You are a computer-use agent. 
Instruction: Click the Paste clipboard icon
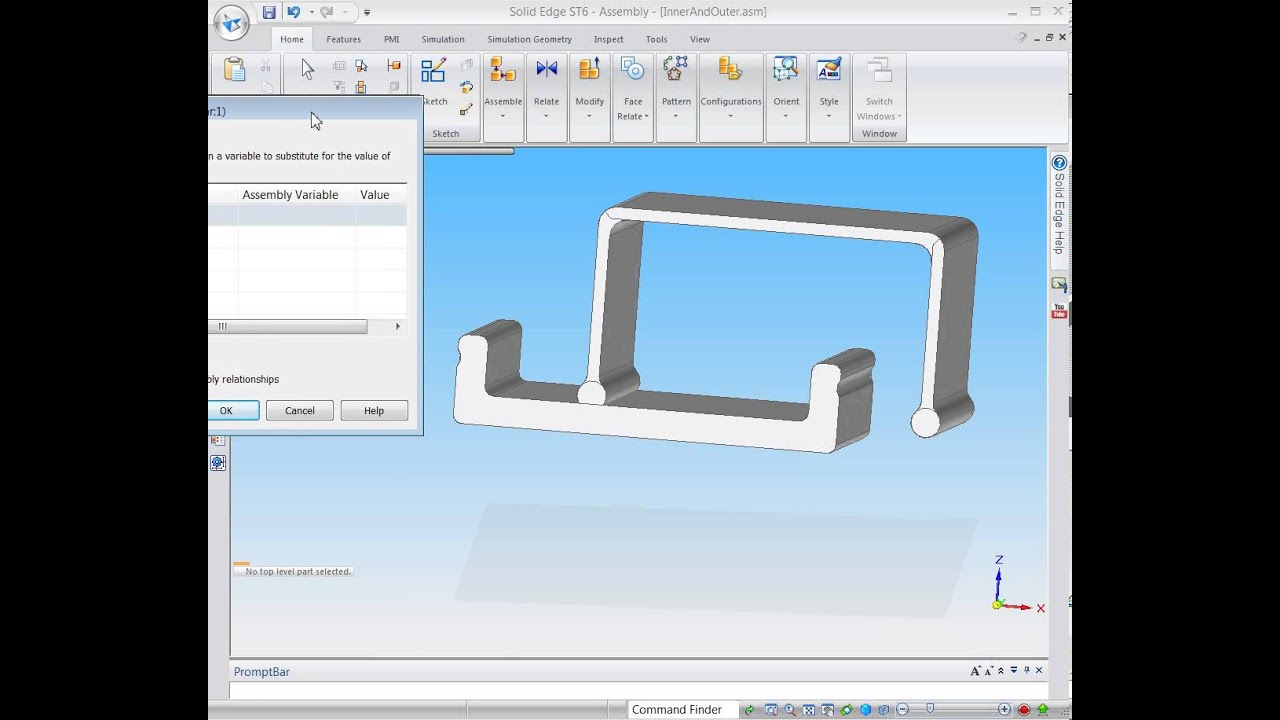tap(234, 69)
